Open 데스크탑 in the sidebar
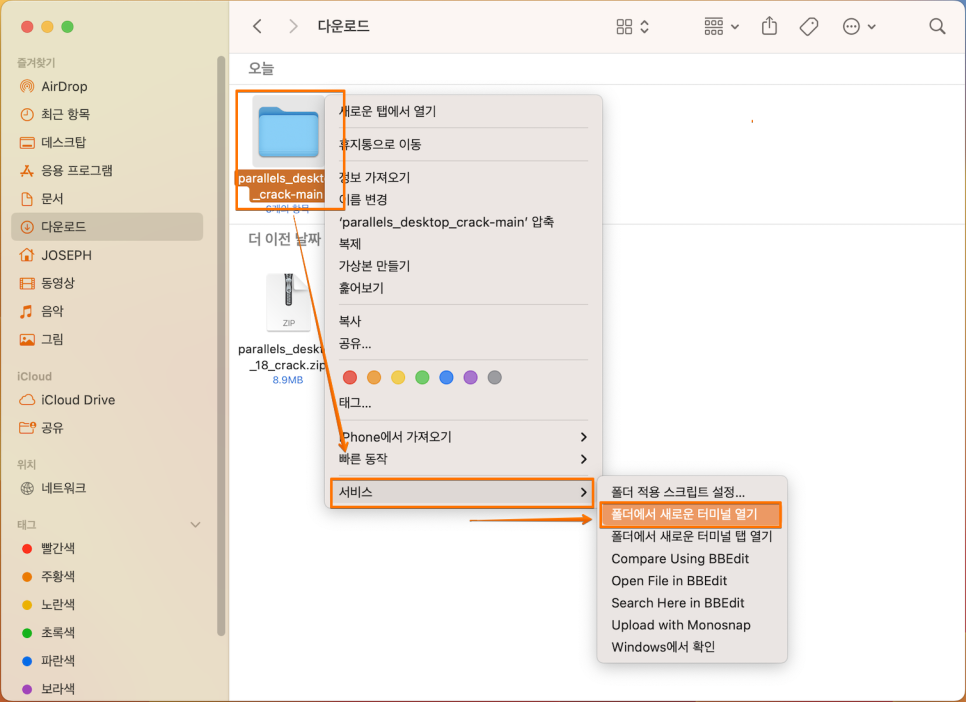 click(x=107, y=142)
